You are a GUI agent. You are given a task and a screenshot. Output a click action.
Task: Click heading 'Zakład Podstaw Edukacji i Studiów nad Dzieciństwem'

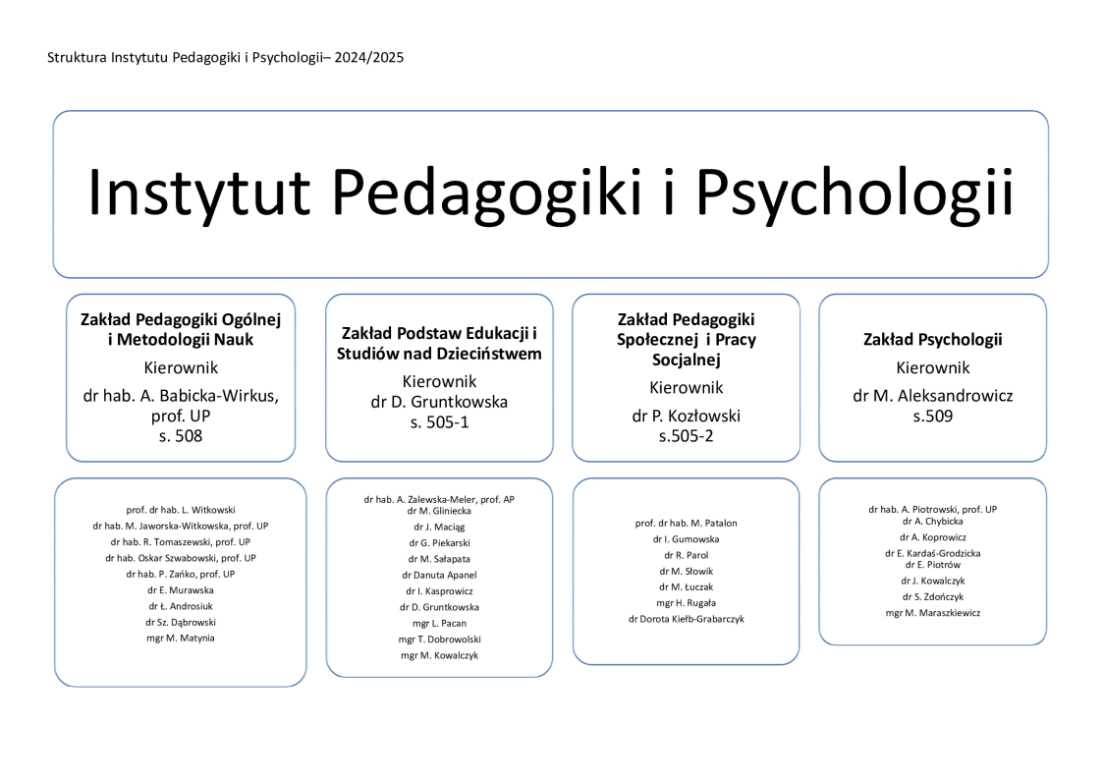tap(439, 343)
